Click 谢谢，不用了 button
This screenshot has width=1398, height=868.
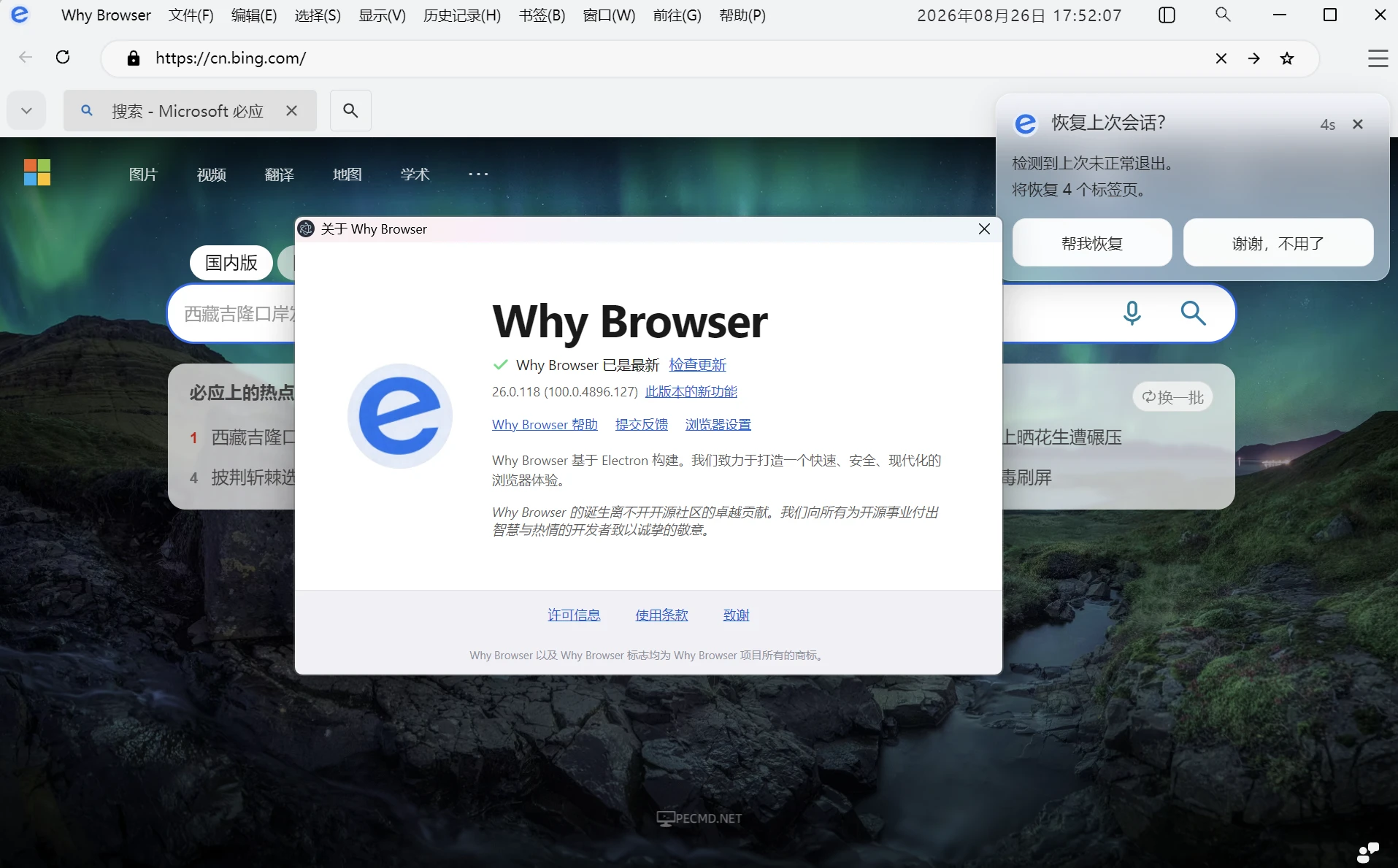(x=1278, y=243)
